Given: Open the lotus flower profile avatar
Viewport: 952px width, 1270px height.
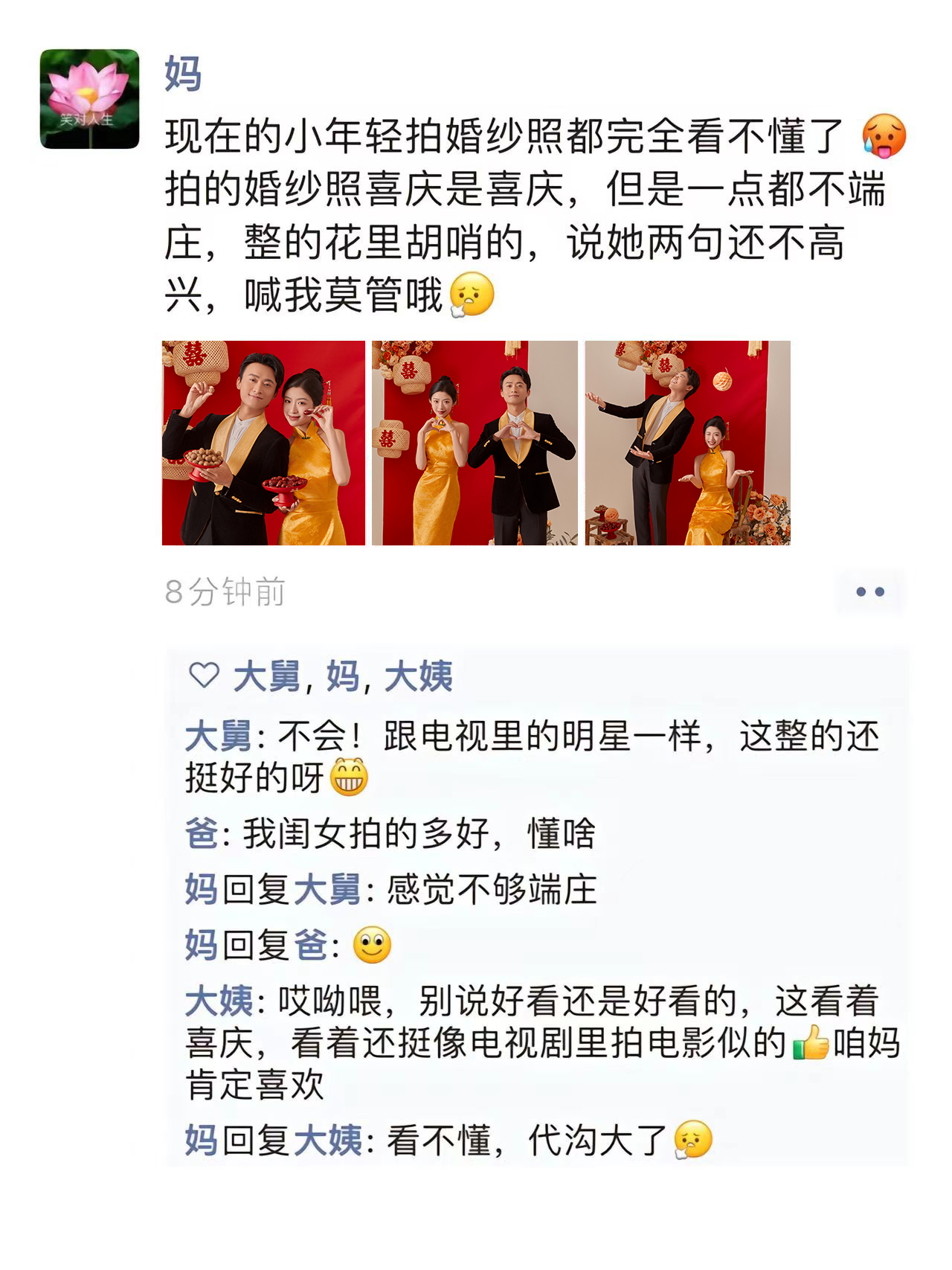Looking at the screenshot, I should point(89,99).
